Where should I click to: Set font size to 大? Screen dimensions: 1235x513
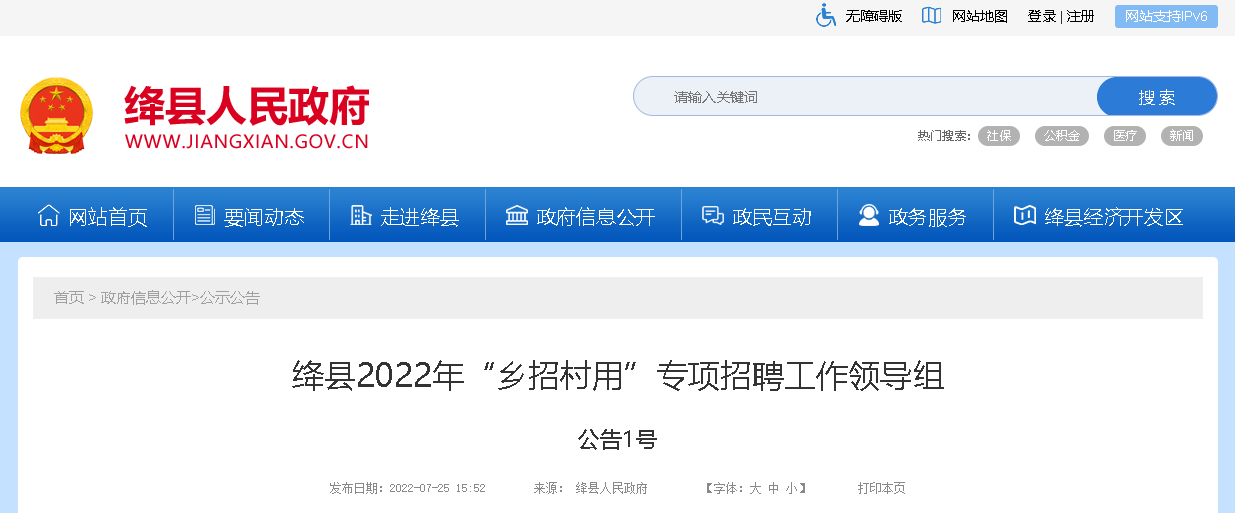tap(755, 489)
